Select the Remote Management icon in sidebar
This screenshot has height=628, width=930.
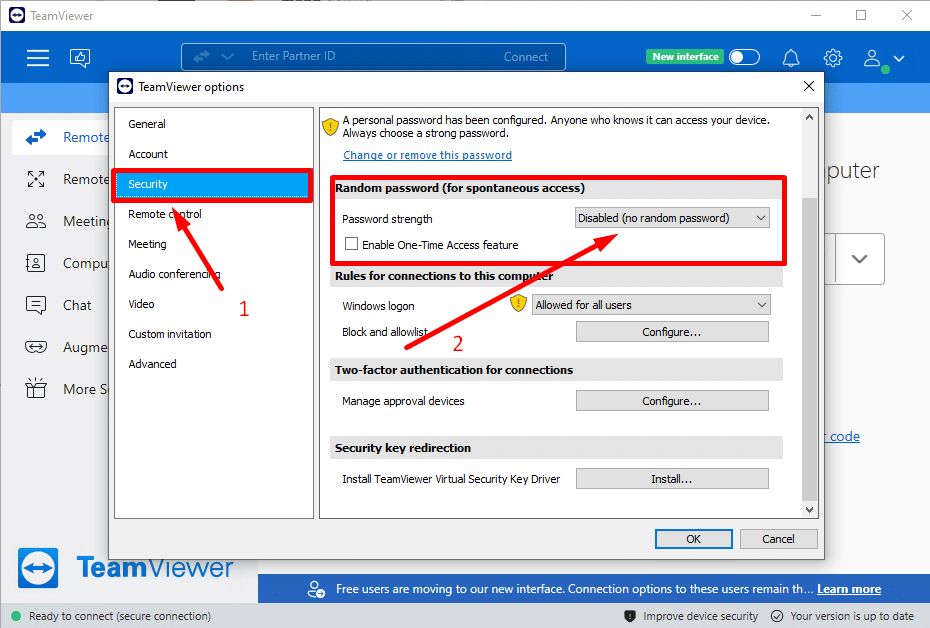[x=36, y=179]
